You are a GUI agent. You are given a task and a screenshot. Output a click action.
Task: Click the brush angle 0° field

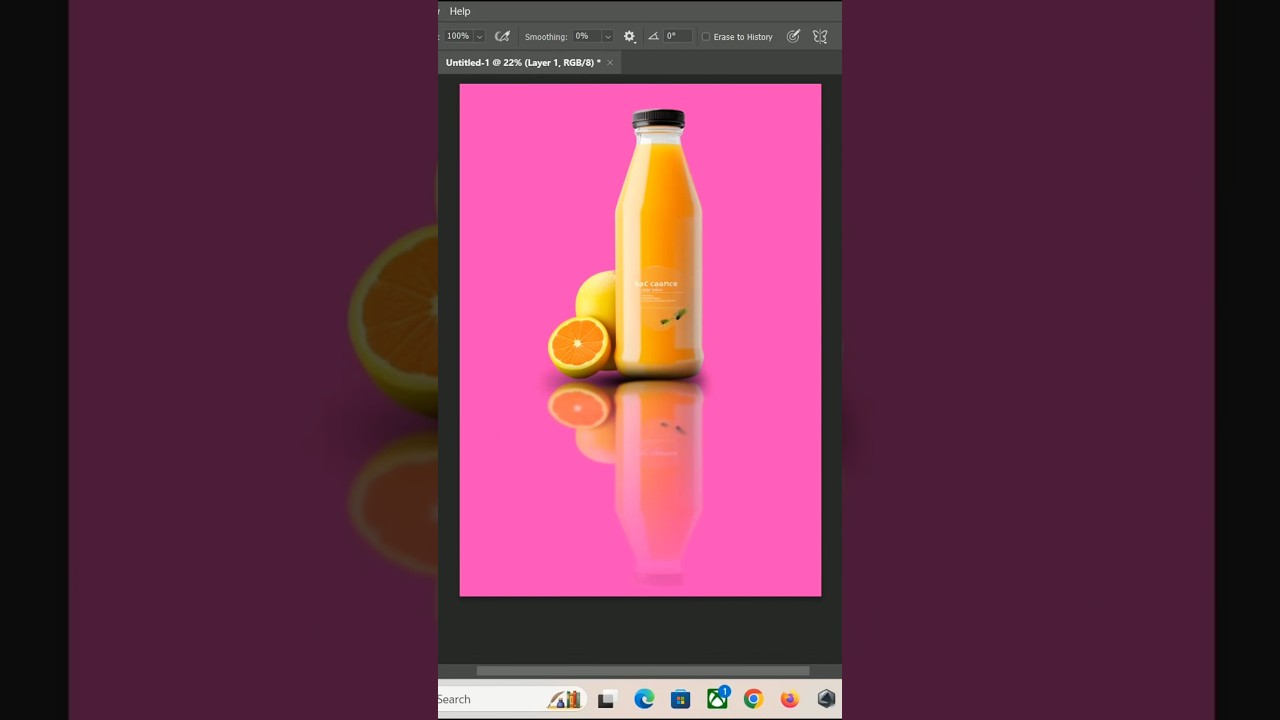(677, 36)
